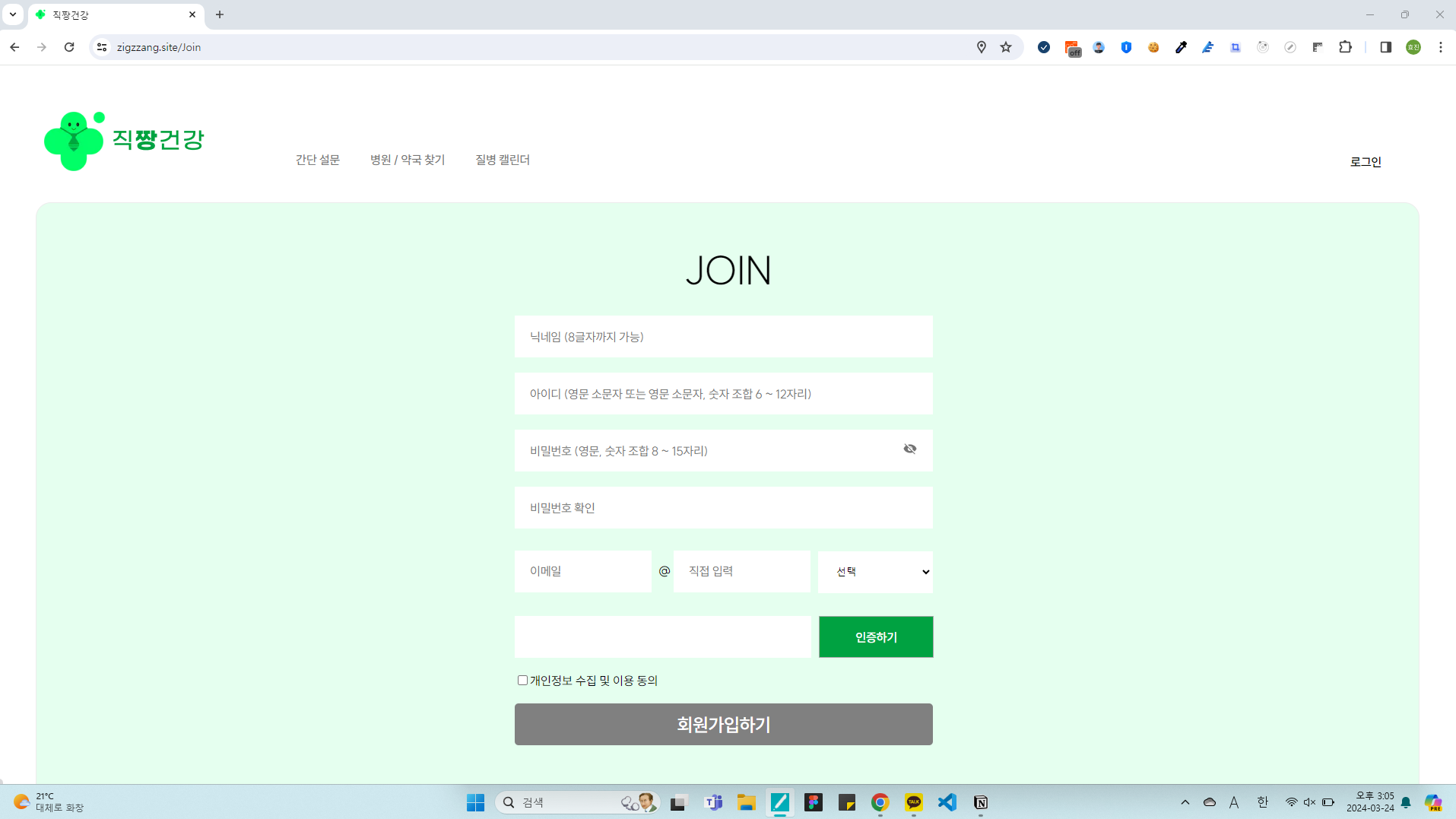
Task: Focus the 닉네임 input field
Action: [723, 337]
